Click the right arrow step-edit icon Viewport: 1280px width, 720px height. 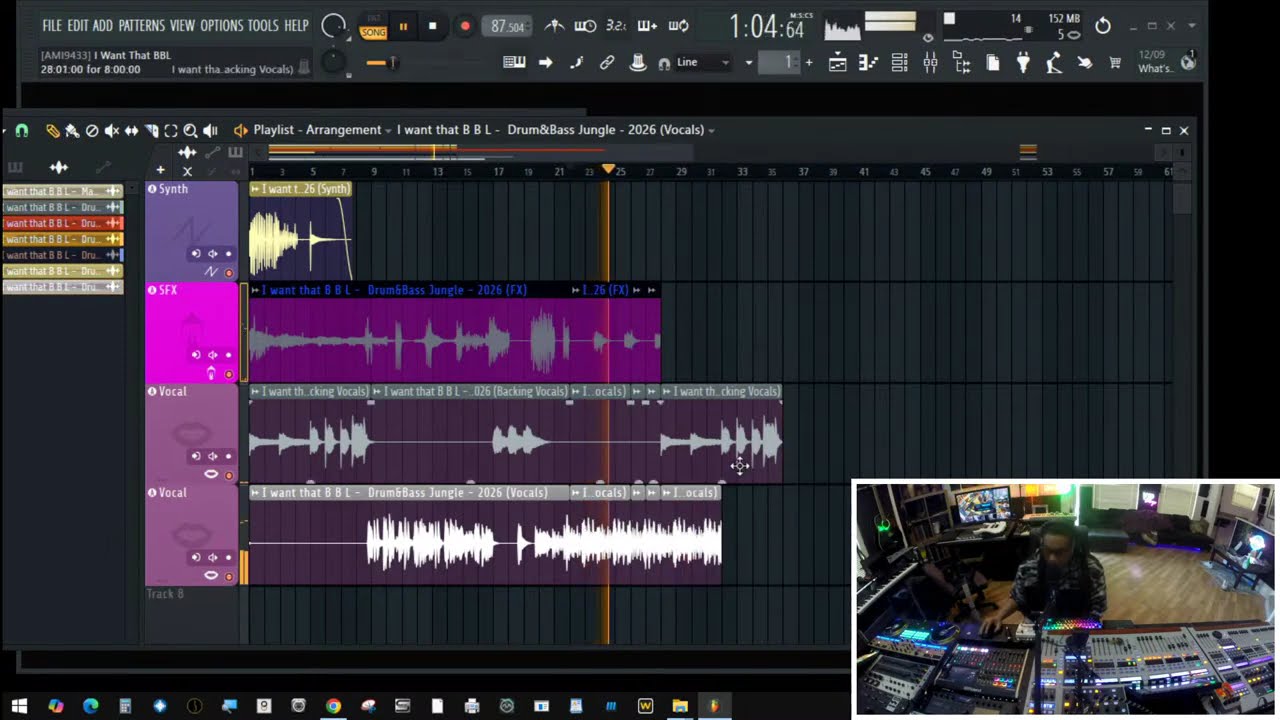click(545, 63)
